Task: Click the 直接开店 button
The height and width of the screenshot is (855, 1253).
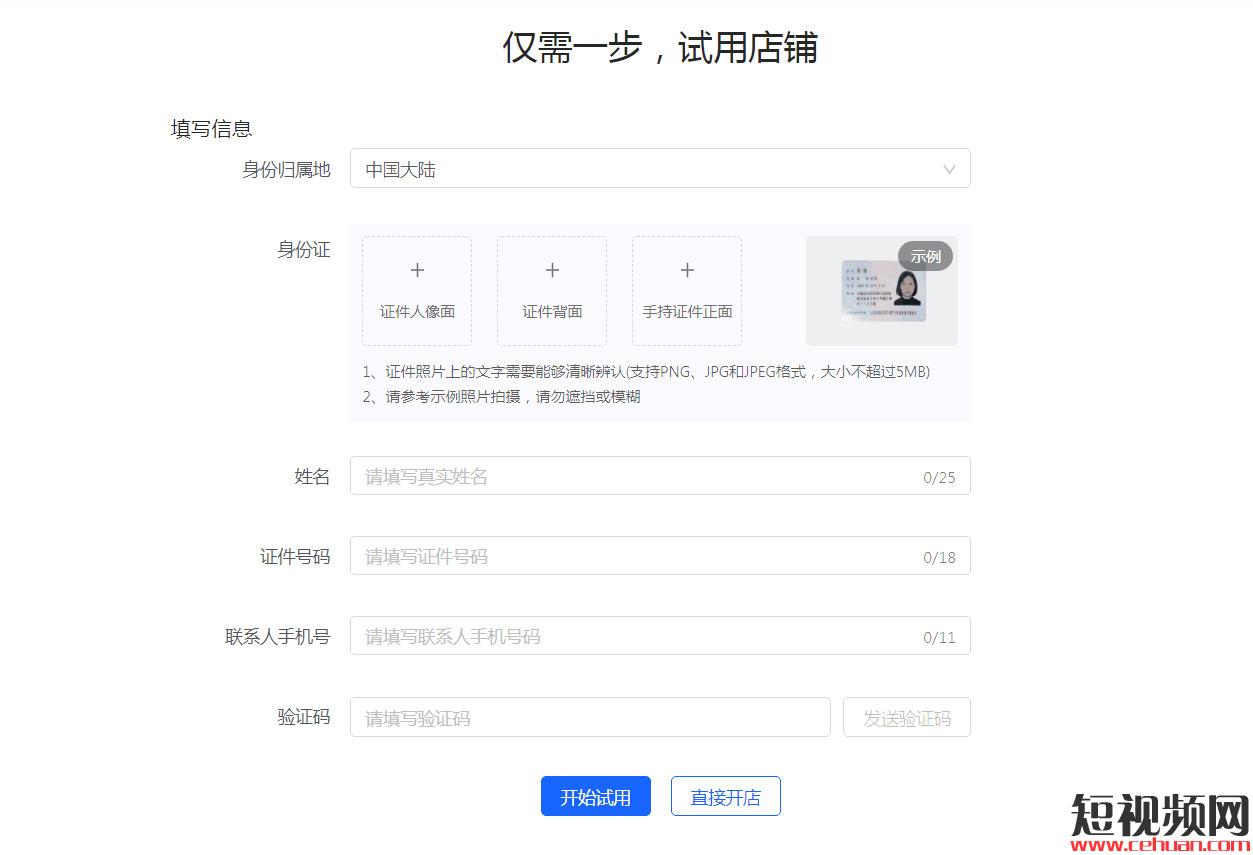Action: (725, 797)
